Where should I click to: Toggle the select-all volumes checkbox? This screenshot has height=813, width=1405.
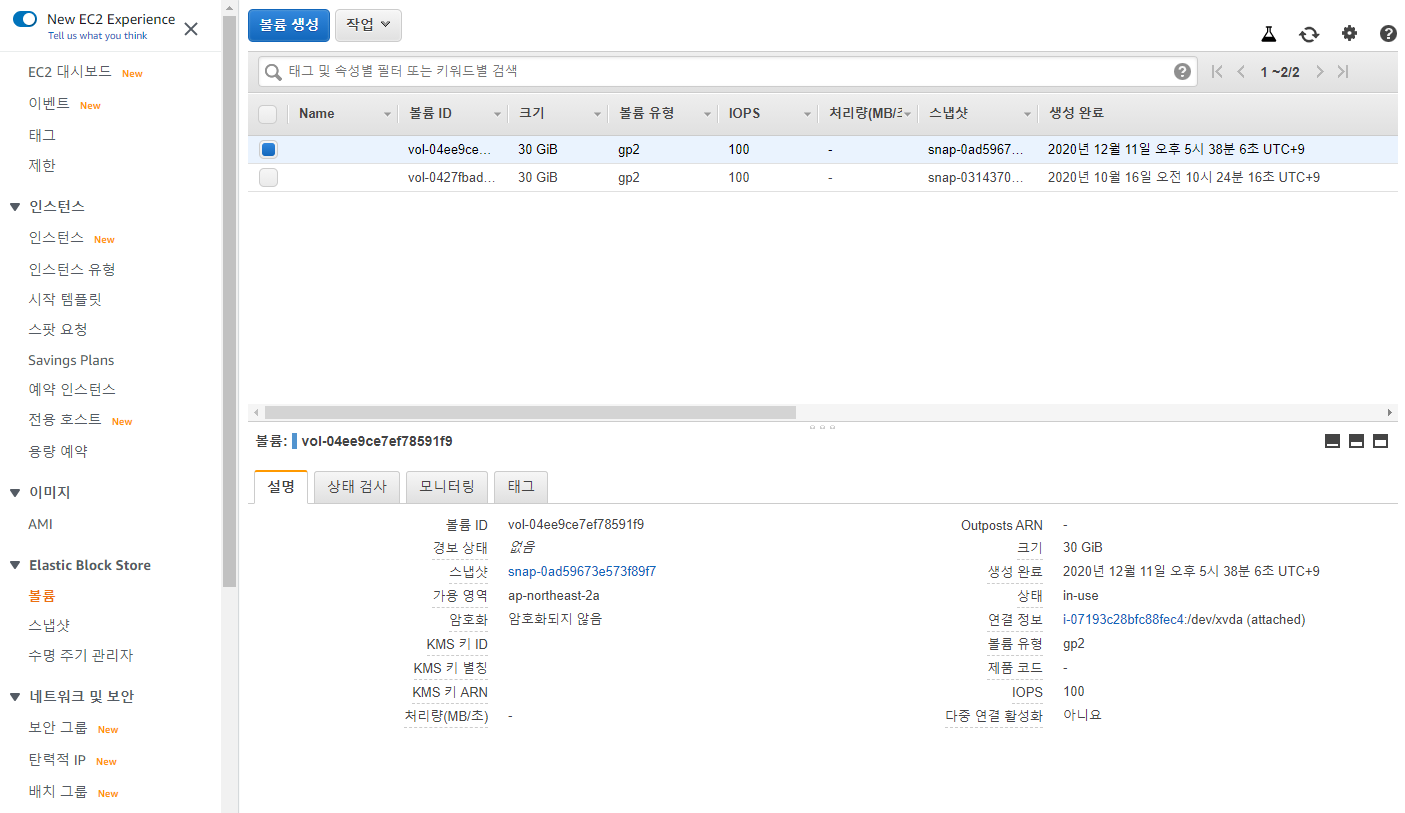coord(268,114)
